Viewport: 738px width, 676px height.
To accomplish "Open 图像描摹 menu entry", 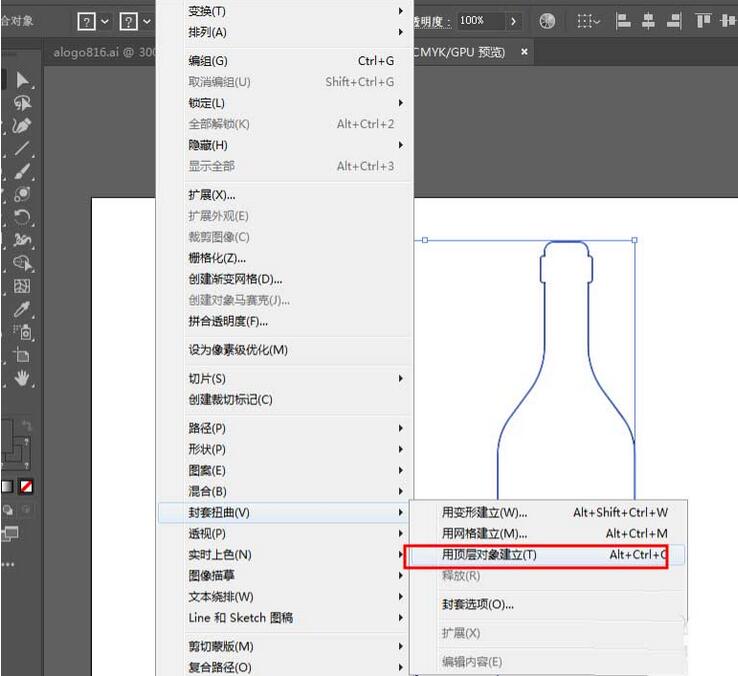I will (x=285, y=576).
